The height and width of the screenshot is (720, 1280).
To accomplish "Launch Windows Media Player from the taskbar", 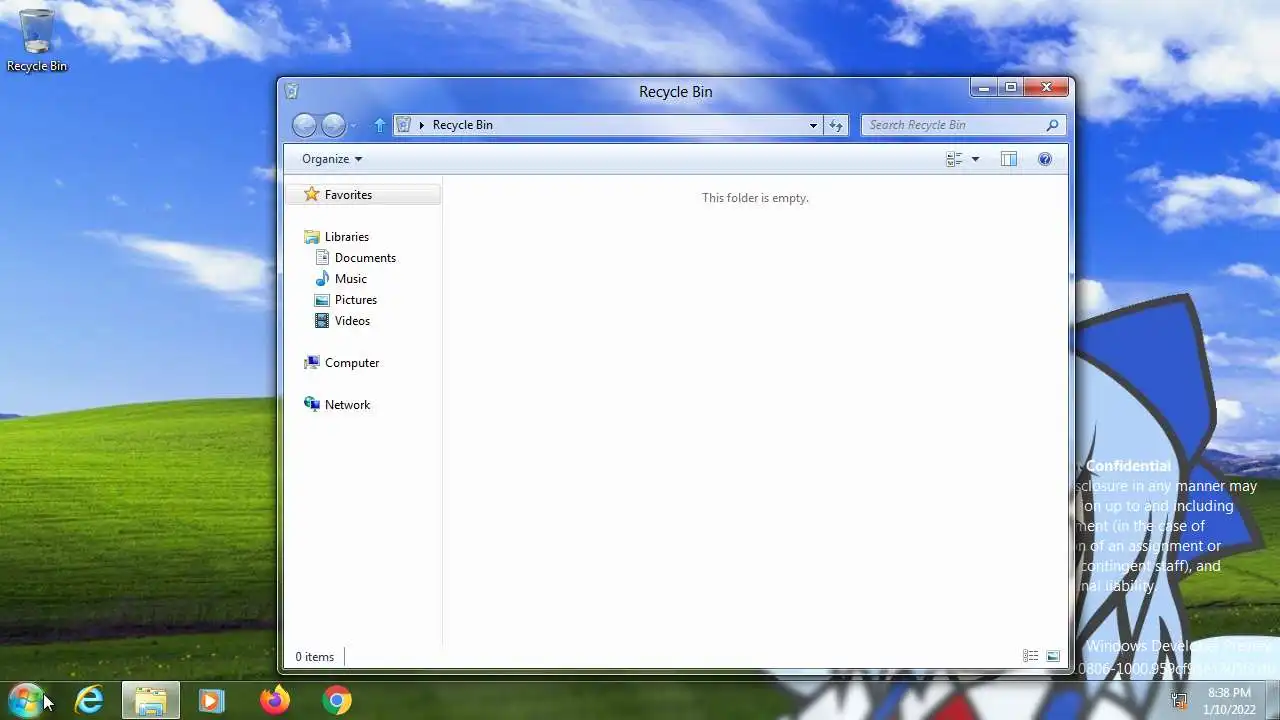I will click(211, 700).
